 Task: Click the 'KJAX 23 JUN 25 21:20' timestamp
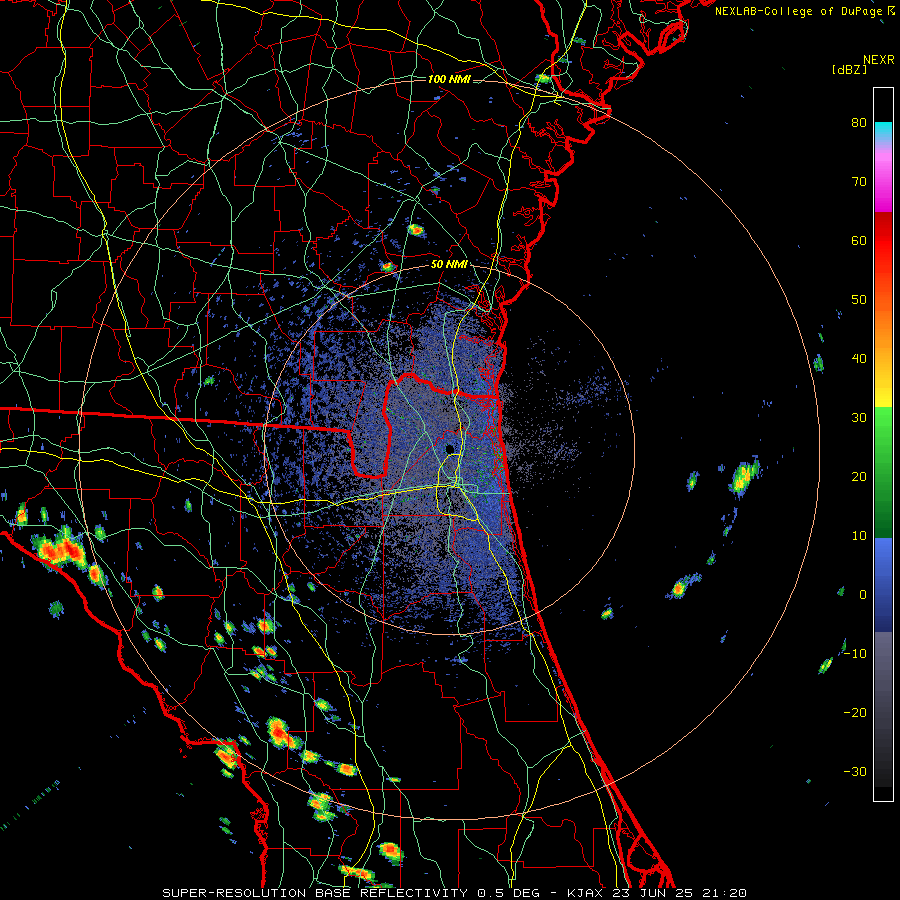657,893
